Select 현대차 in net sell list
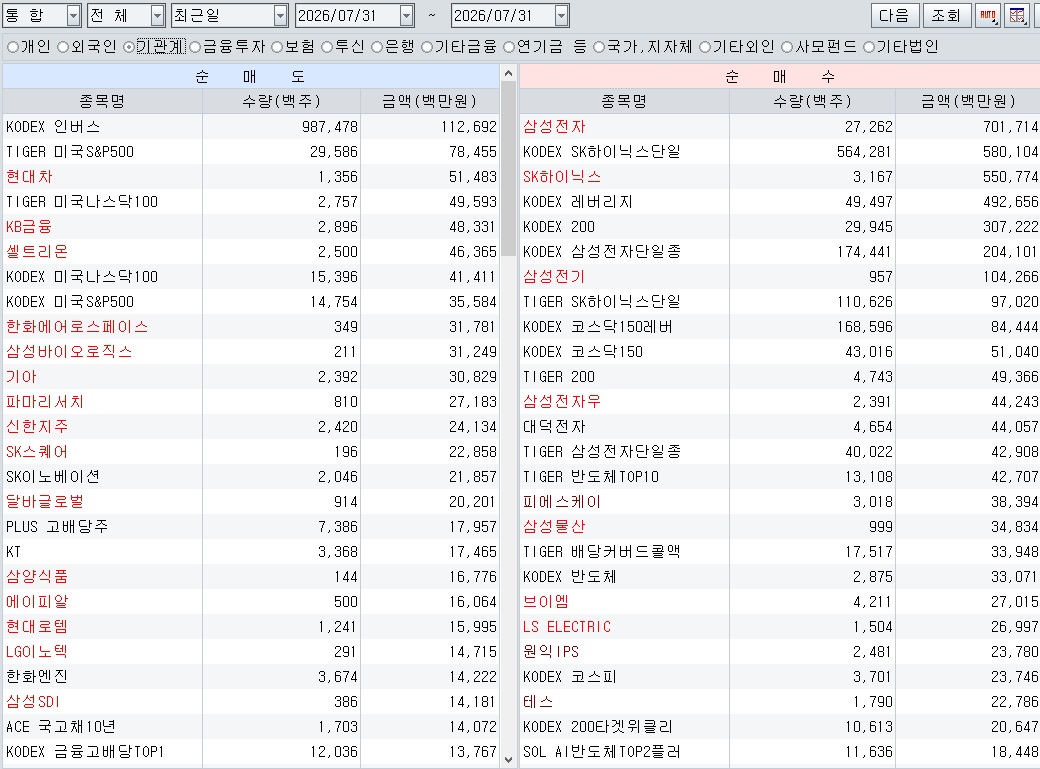This screenshot has width=1040, height=769. (251, 177)
